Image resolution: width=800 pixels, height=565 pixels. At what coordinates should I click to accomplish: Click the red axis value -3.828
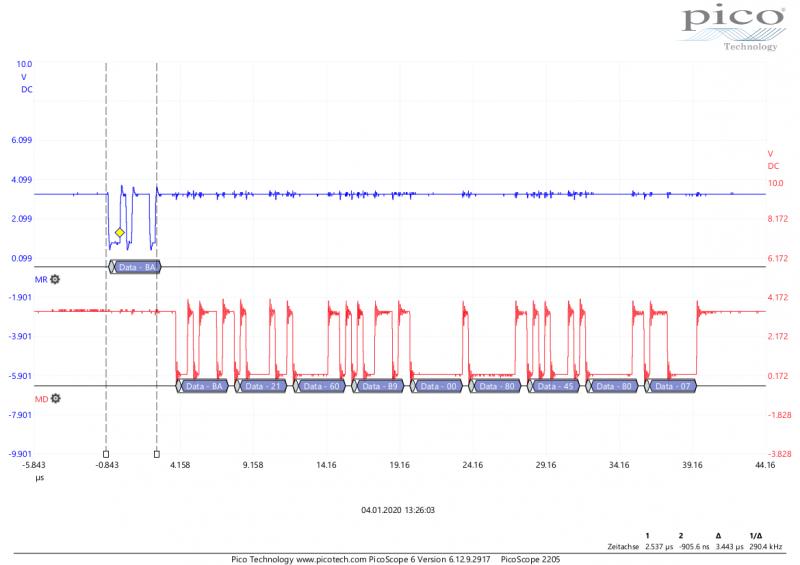point(779,454)
